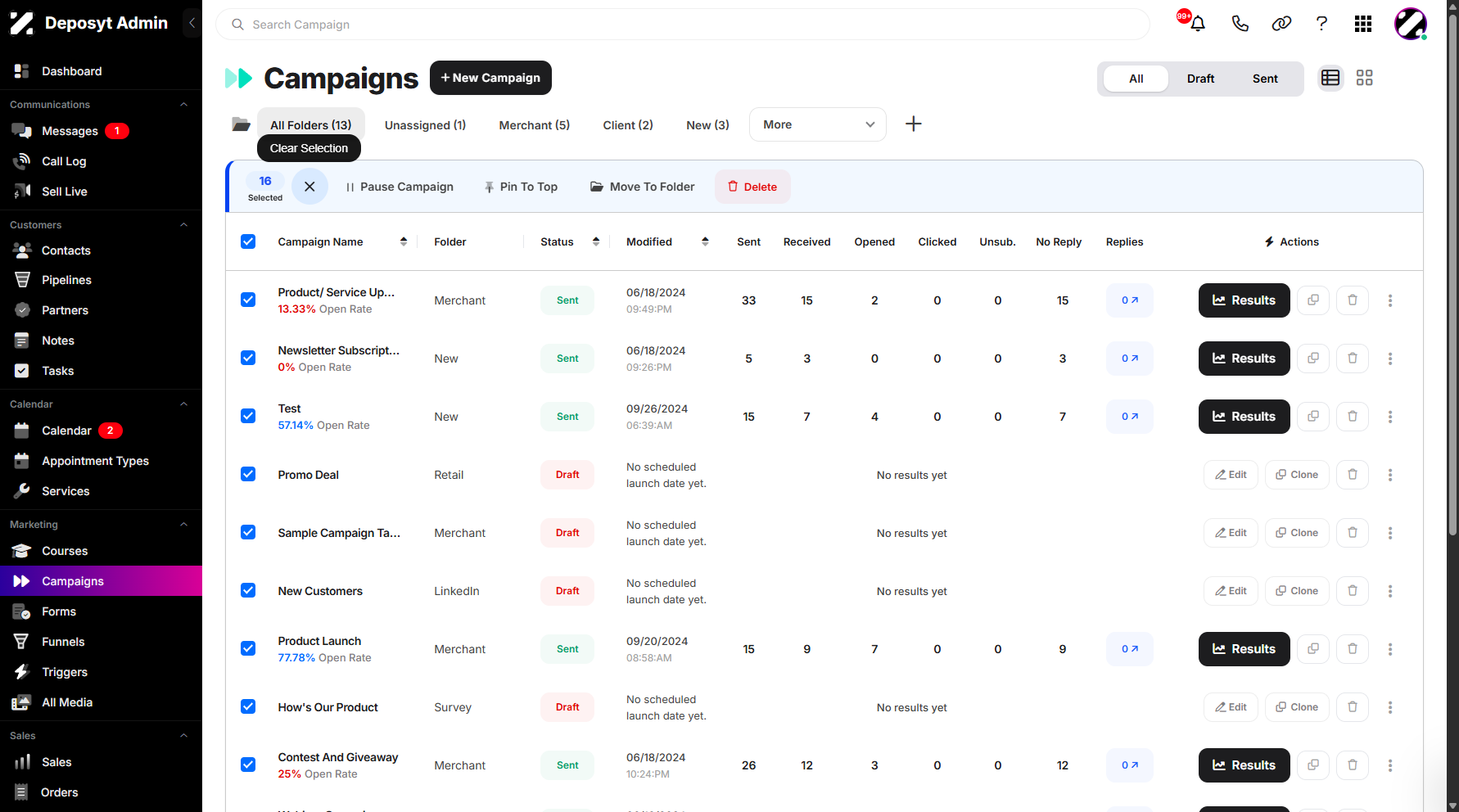Click Move To Folder bulk action
Screen dimensions: 1459x812
click(643, 187)
